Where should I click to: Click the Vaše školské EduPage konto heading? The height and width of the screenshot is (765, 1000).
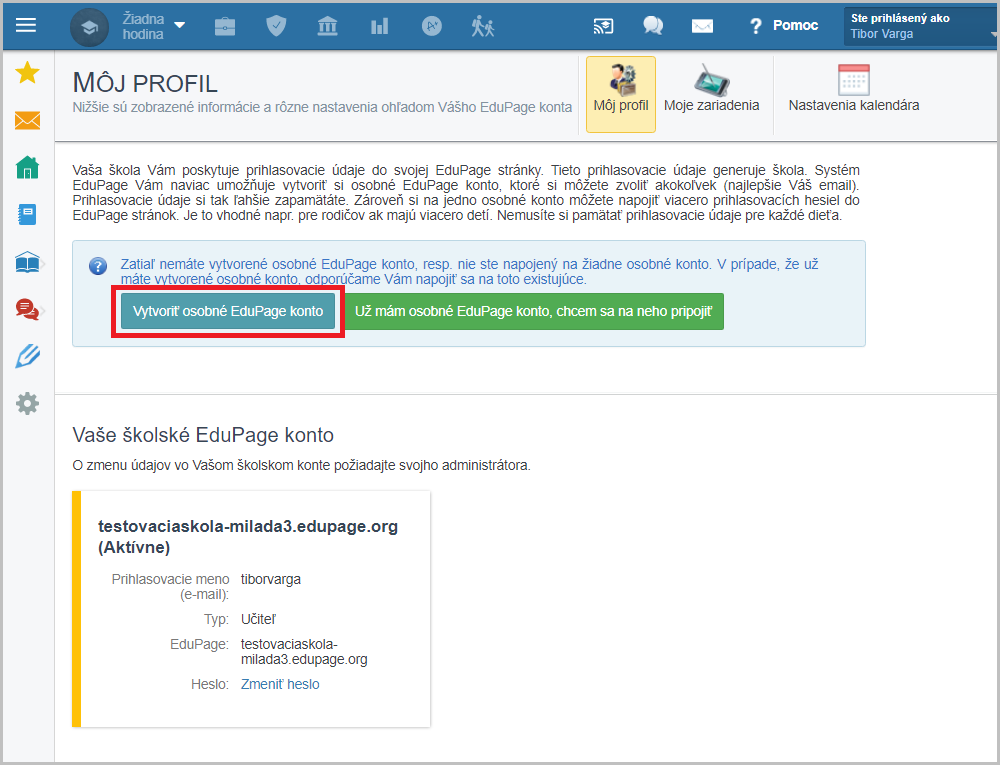[x=203, y=435]
